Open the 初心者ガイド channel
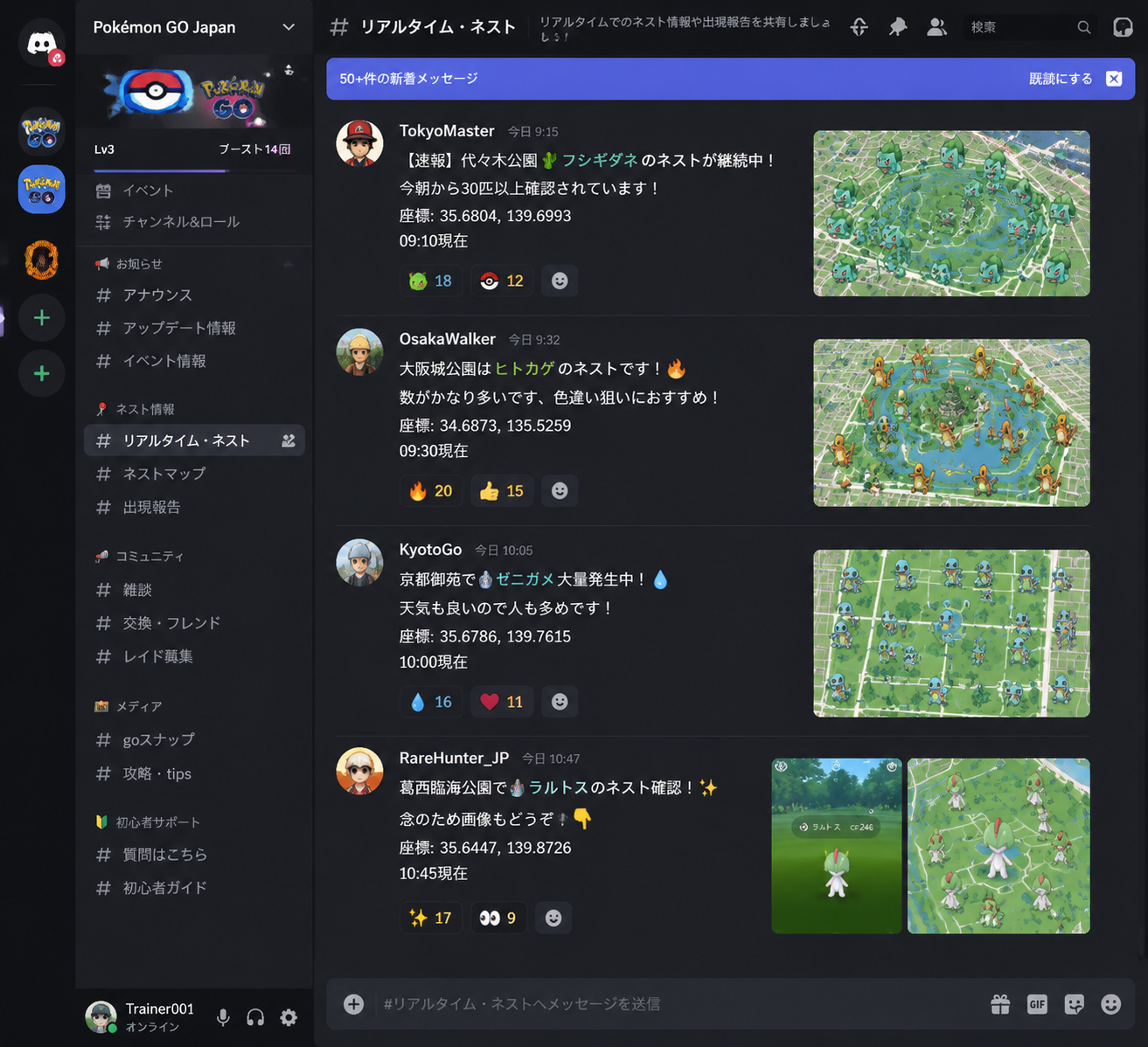The height and width of the screenshot is (1047, 1148). click(x=194, y=888)
